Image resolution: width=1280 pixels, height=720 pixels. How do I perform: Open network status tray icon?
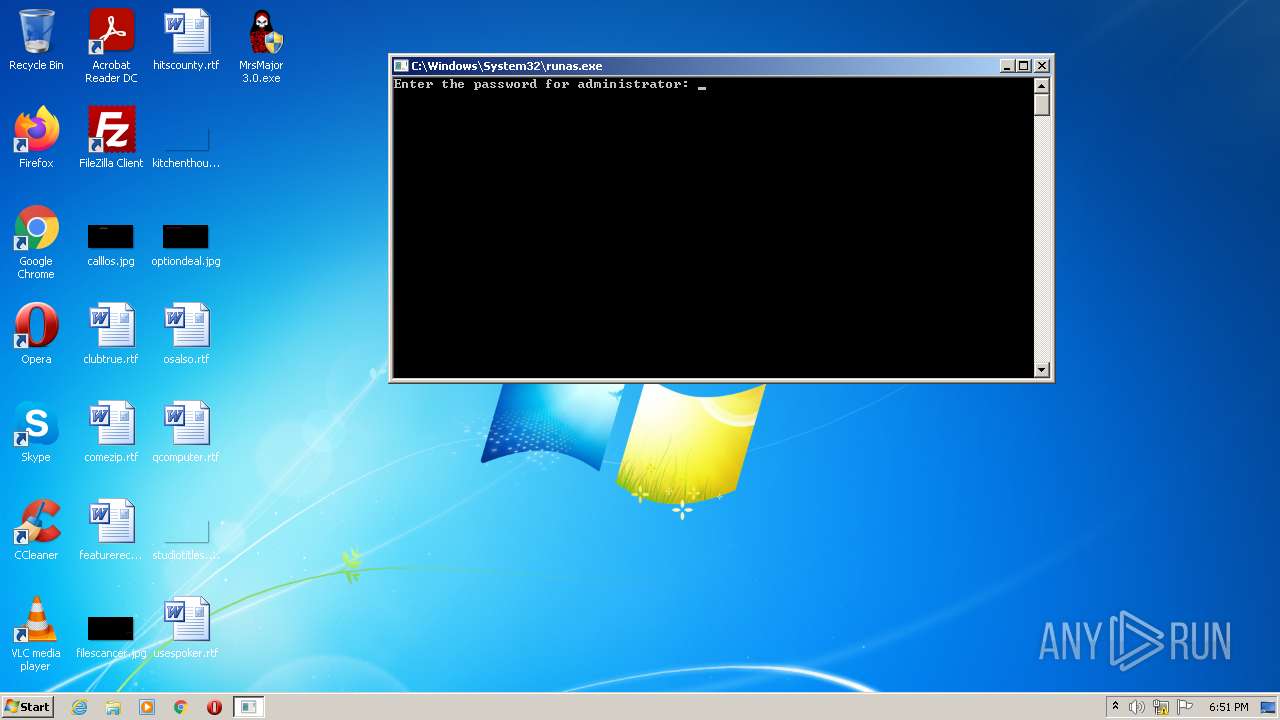click(1161, 707)
